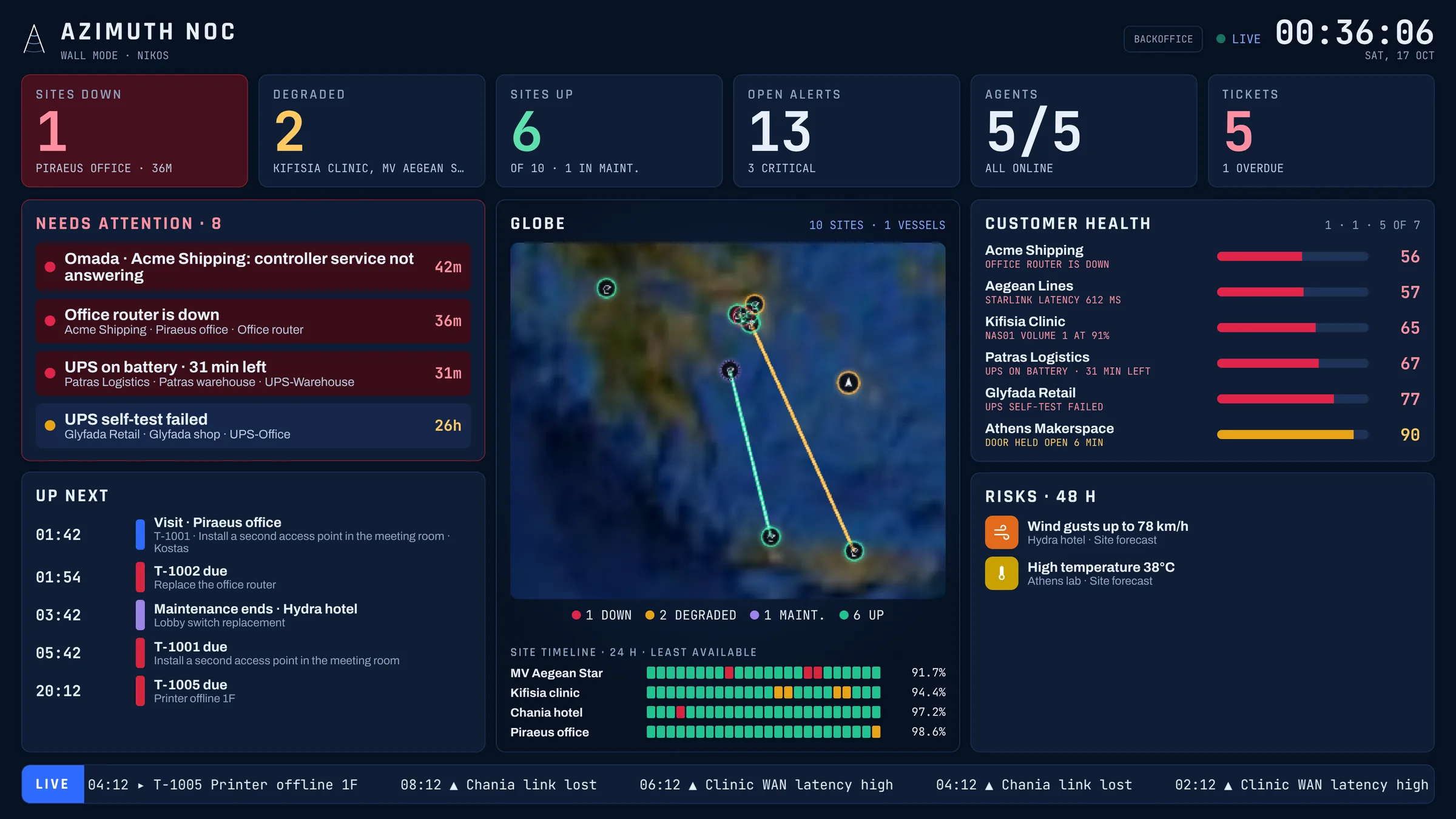Open the T-1002 due Replace office router entry
The height and width of the screenshot is (819, 1456).
point(253,577)
